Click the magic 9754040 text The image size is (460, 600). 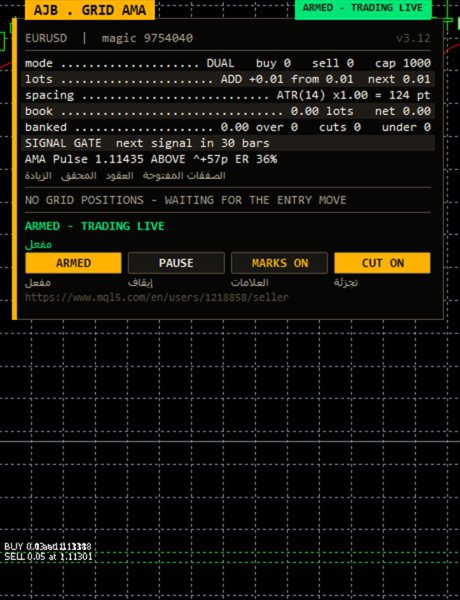pos(147,38)
